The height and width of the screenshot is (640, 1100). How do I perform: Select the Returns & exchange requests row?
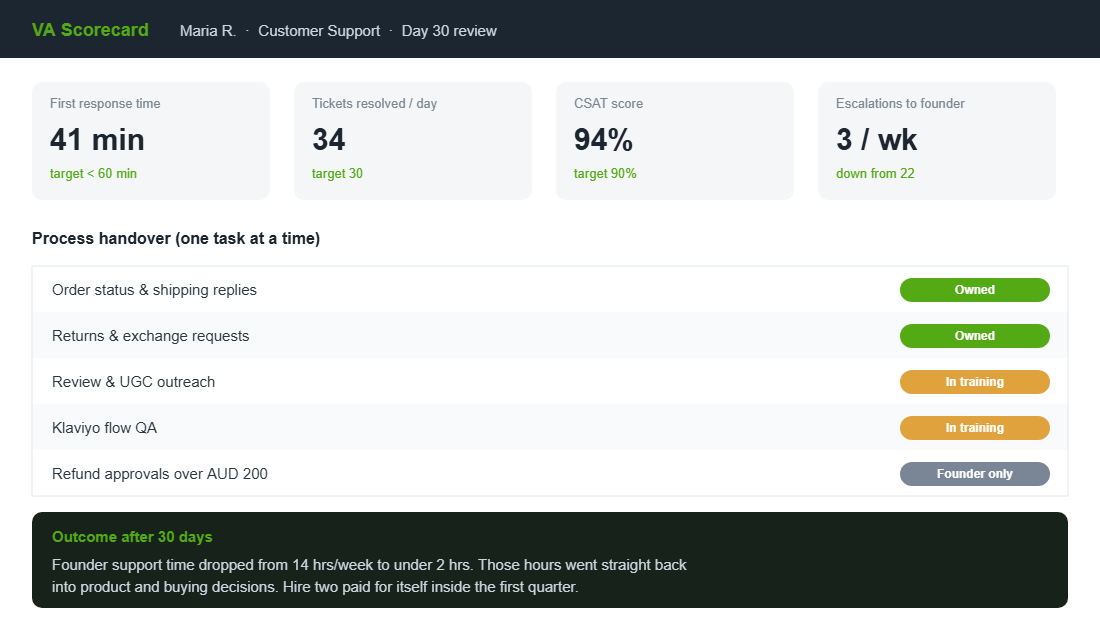(550, 335)
